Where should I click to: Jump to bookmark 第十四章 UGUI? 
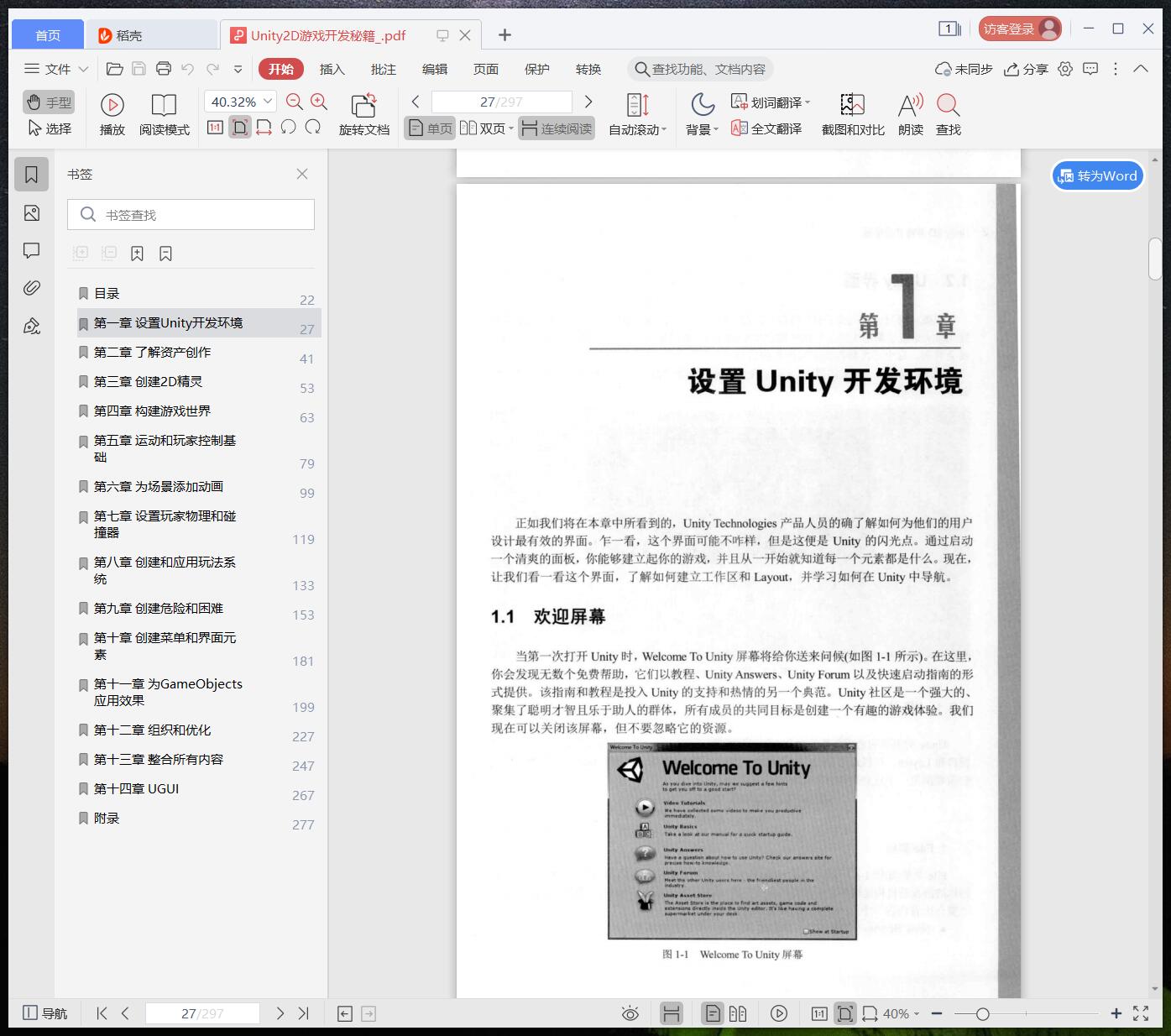coord(199,789)
